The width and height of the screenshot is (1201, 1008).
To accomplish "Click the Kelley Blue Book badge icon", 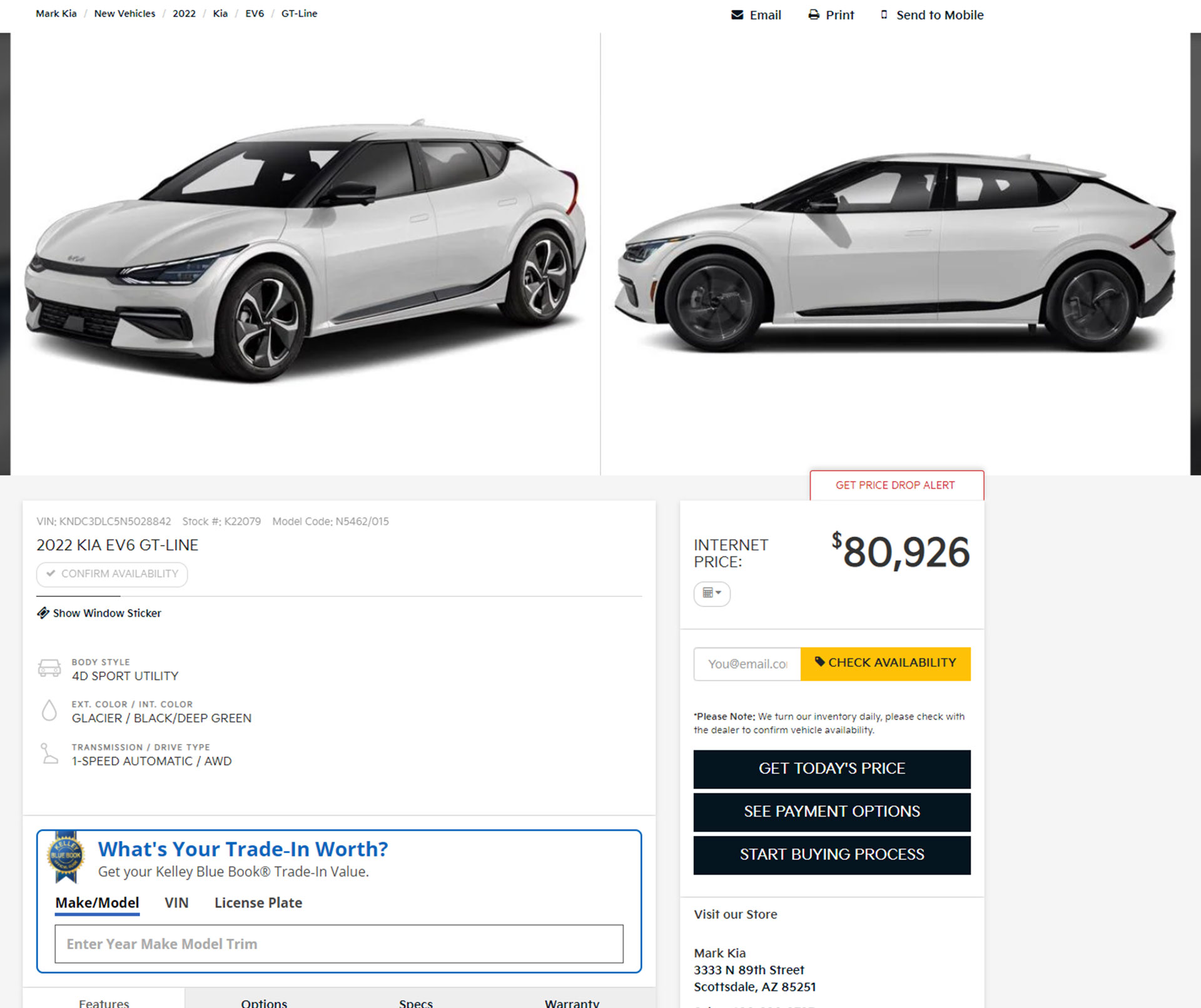I will [x=66, y=855].
